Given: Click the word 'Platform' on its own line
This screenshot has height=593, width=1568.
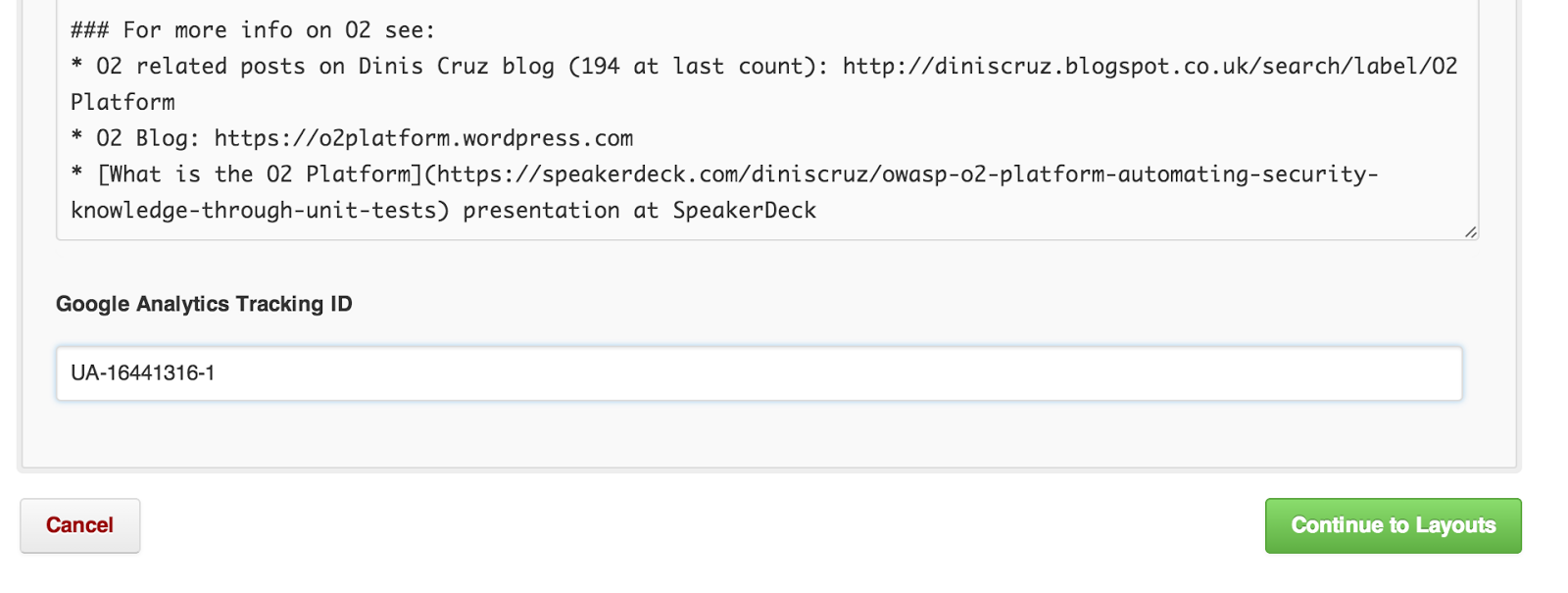Looking at the screenshot, I should click(122, 102).
